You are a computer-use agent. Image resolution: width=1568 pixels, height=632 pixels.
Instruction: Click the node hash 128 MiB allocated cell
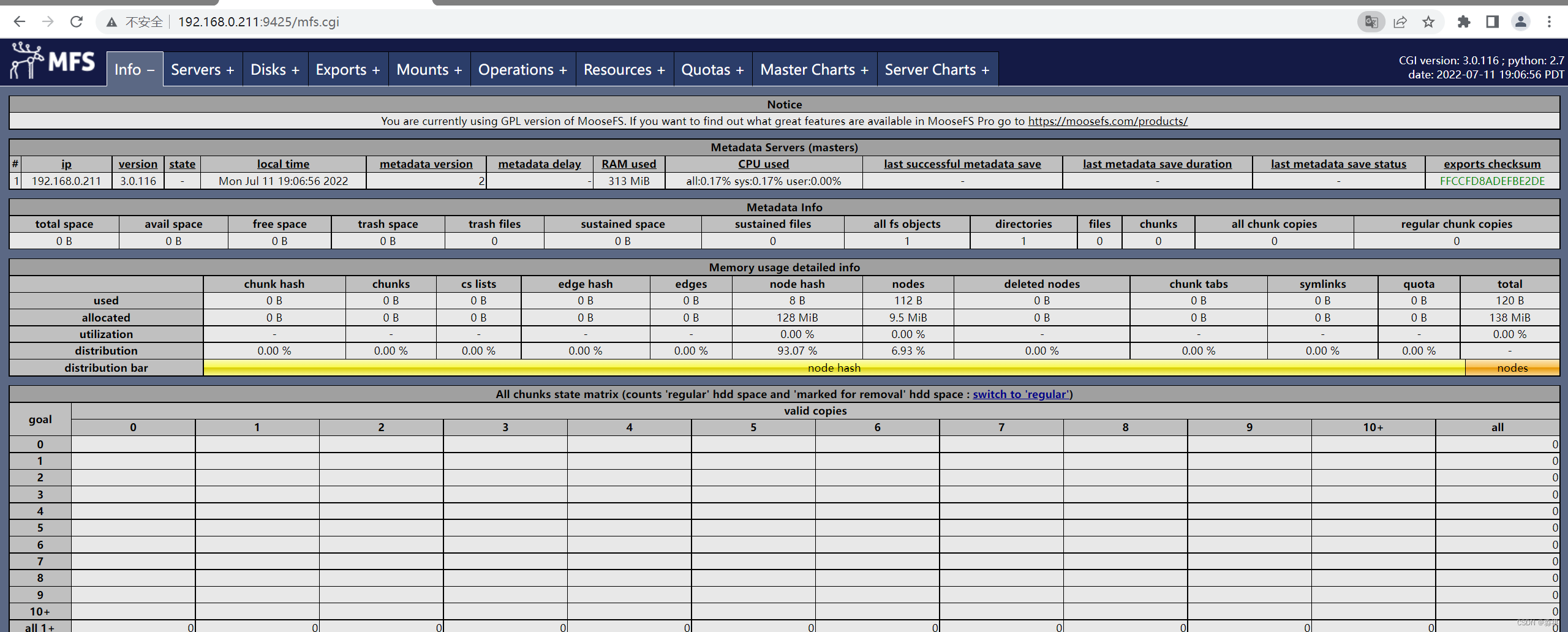797,317
